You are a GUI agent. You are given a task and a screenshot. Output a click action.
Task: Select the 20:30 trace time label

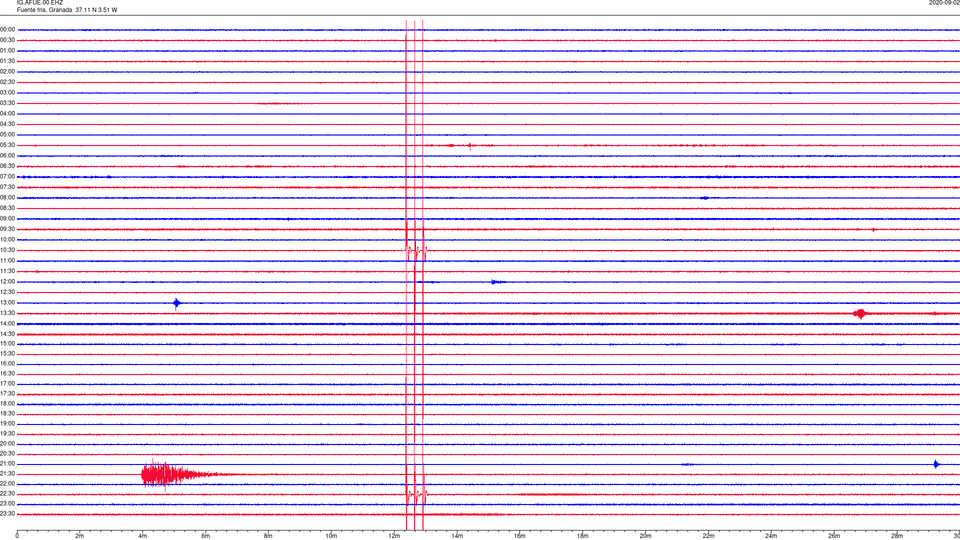[x=8, y=454]
